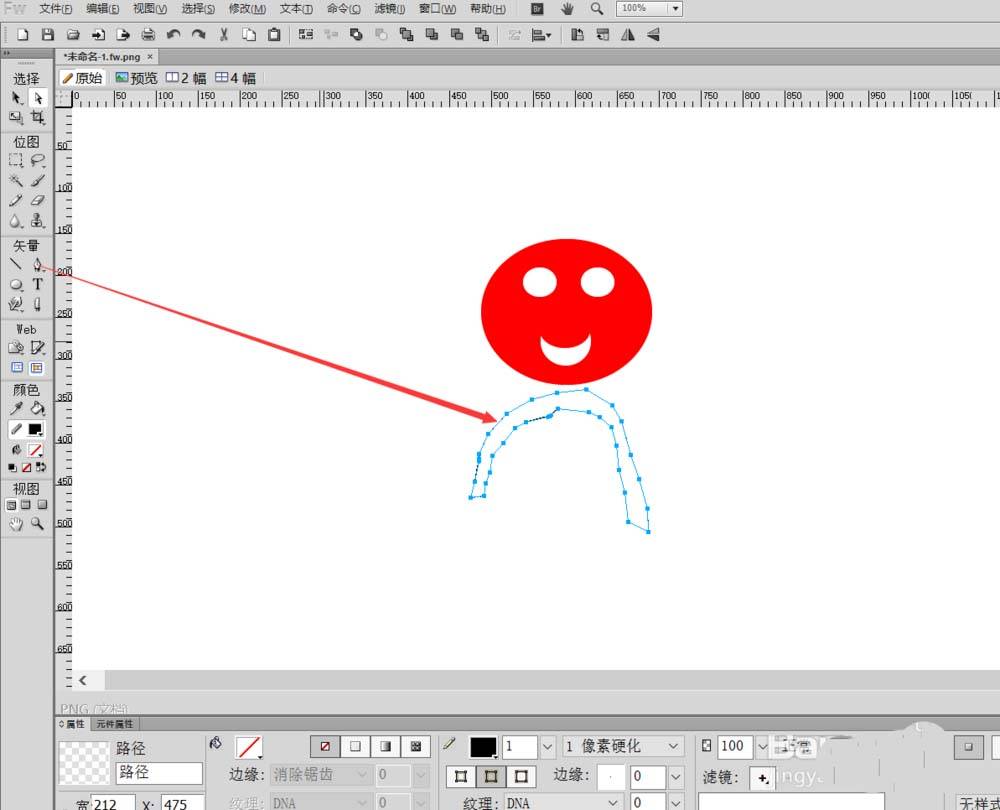
Task: Activate the Crop tool
Action: click(x=38, y=118)
